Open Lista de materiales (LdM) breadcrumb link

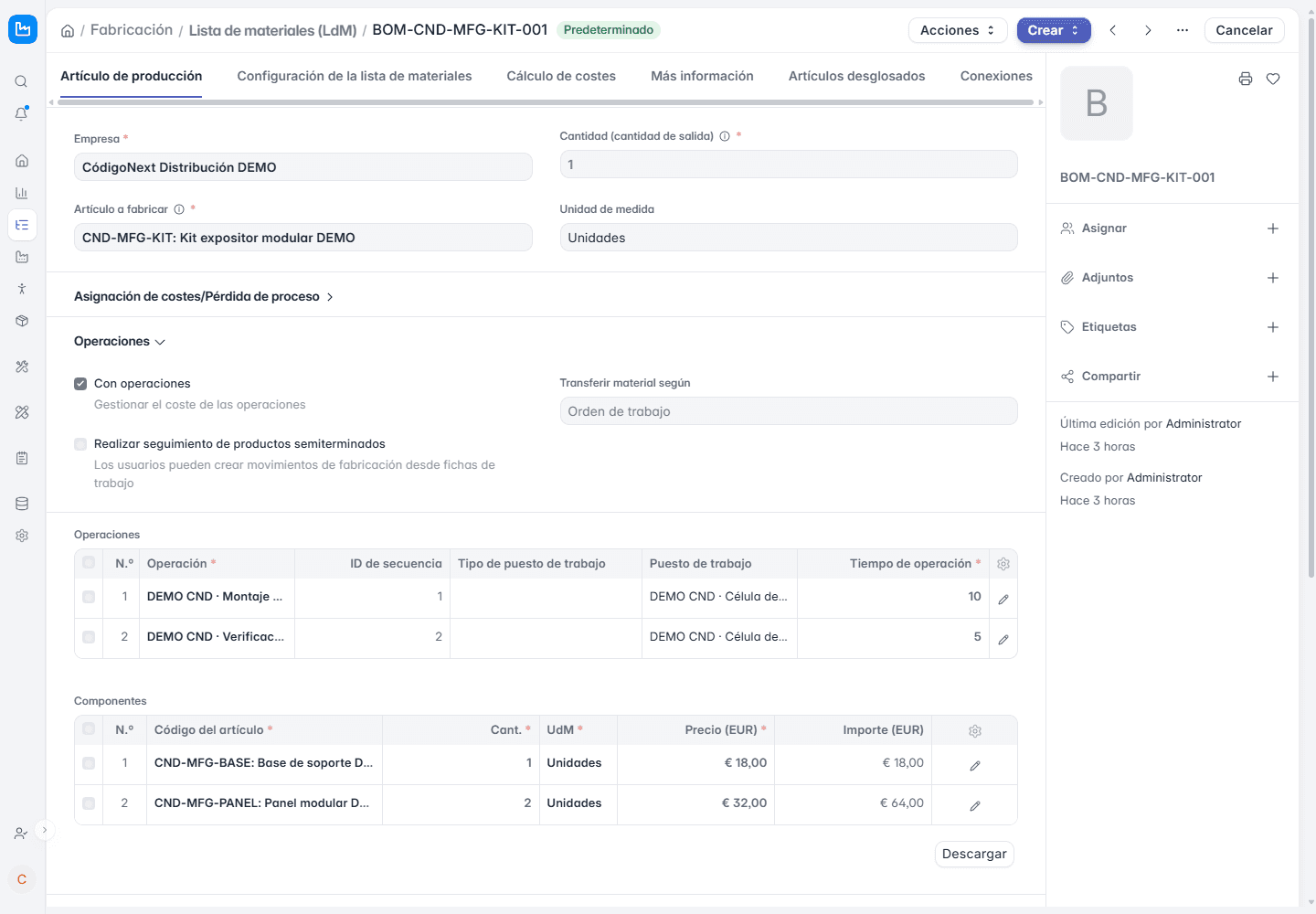[x=272, y=30]
